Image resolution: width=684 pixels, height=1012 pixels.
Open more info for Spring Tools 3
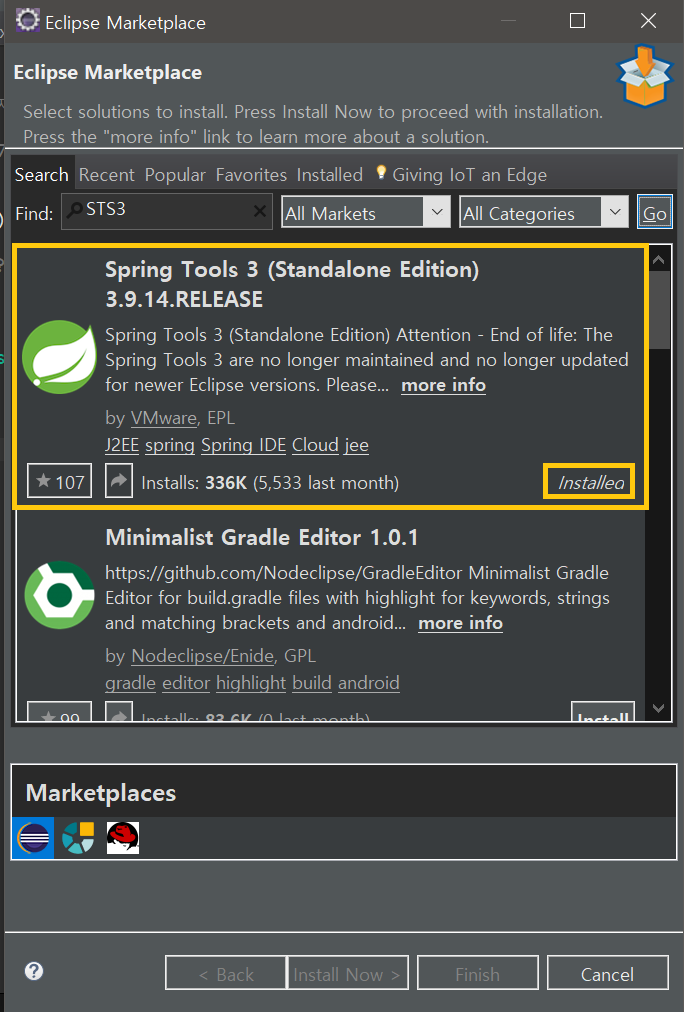[443, 385]
